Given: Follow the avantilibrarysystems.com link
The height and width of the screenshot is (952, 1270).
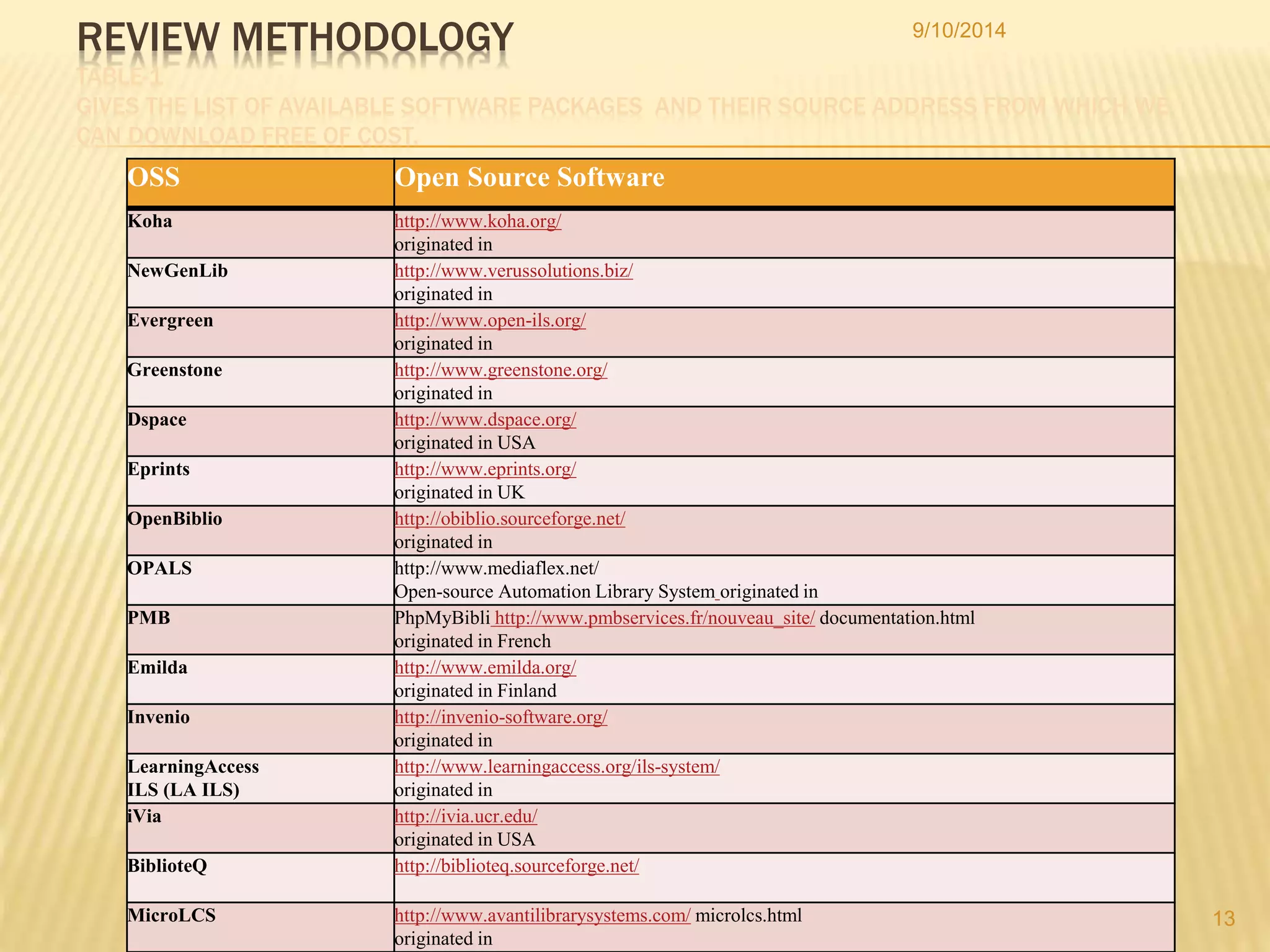Looking at the screenshot, I should (x=543, y=915).
